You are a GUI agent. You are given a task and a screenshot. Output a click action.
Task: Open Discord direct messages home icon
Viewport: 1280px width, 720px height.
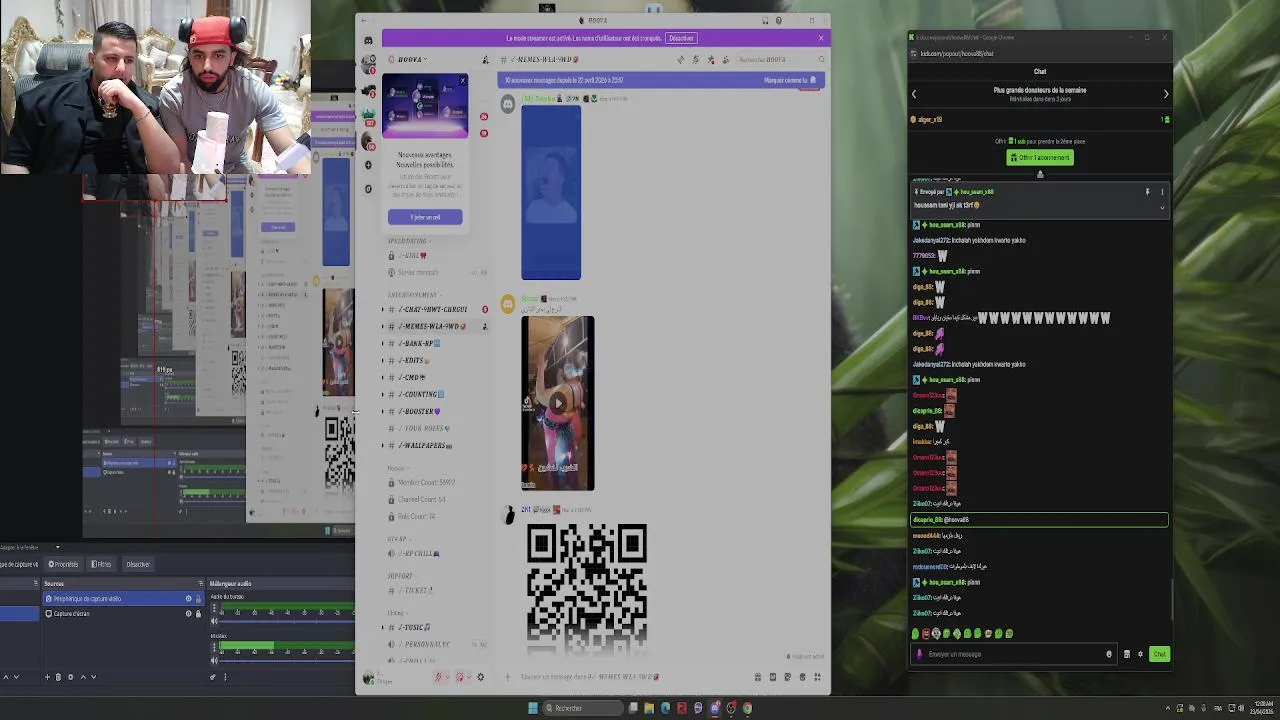pos(368,40)
